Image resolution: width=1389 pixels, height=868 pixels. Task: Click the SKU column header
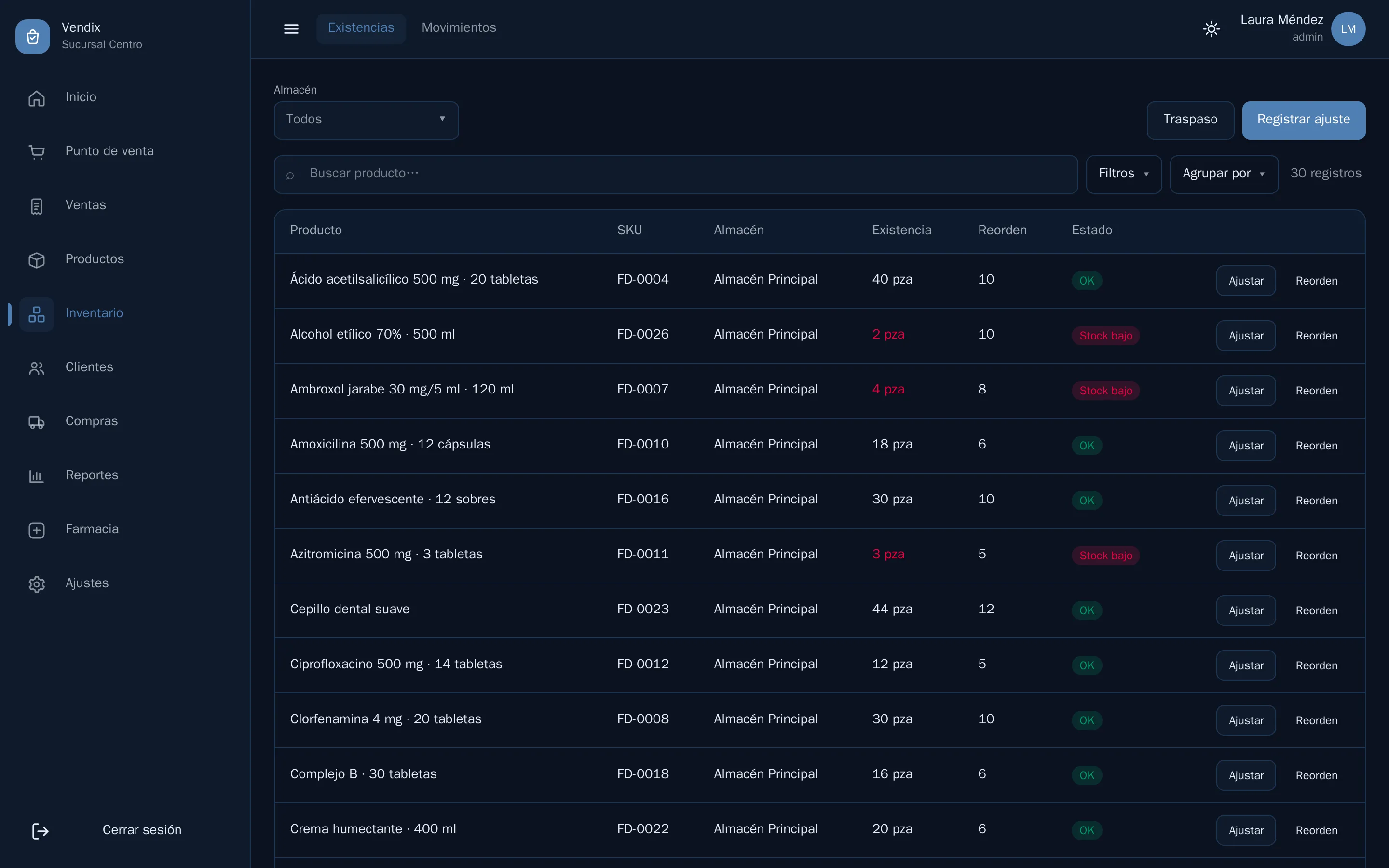point(629,230)
